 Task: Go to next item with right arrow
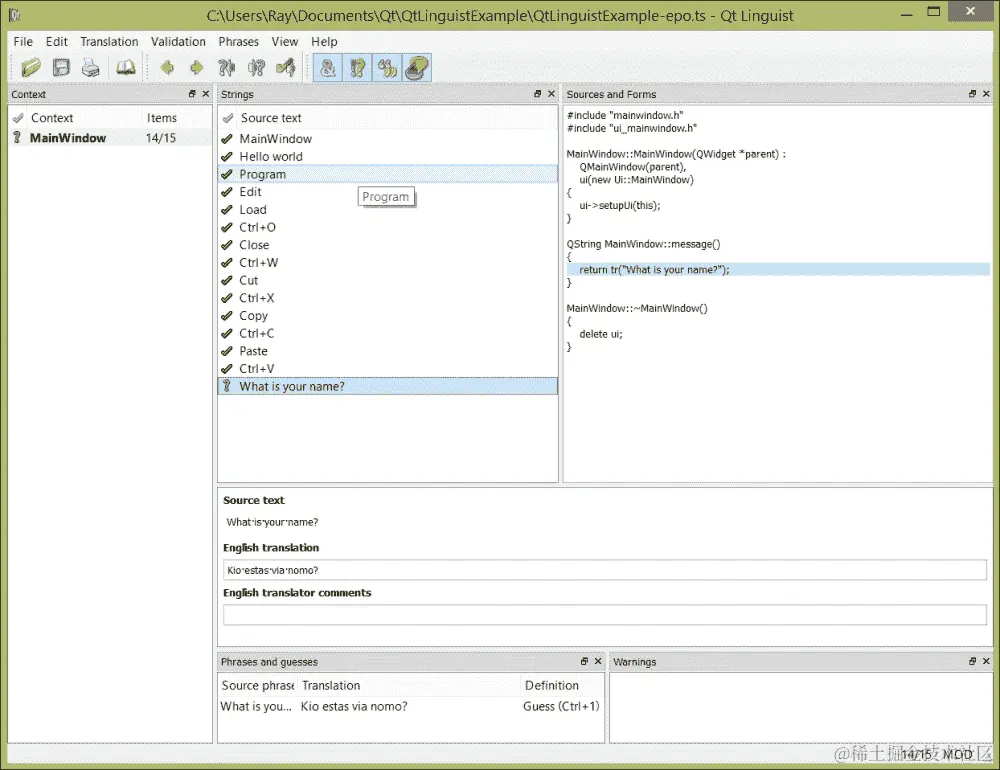[196, 68]
